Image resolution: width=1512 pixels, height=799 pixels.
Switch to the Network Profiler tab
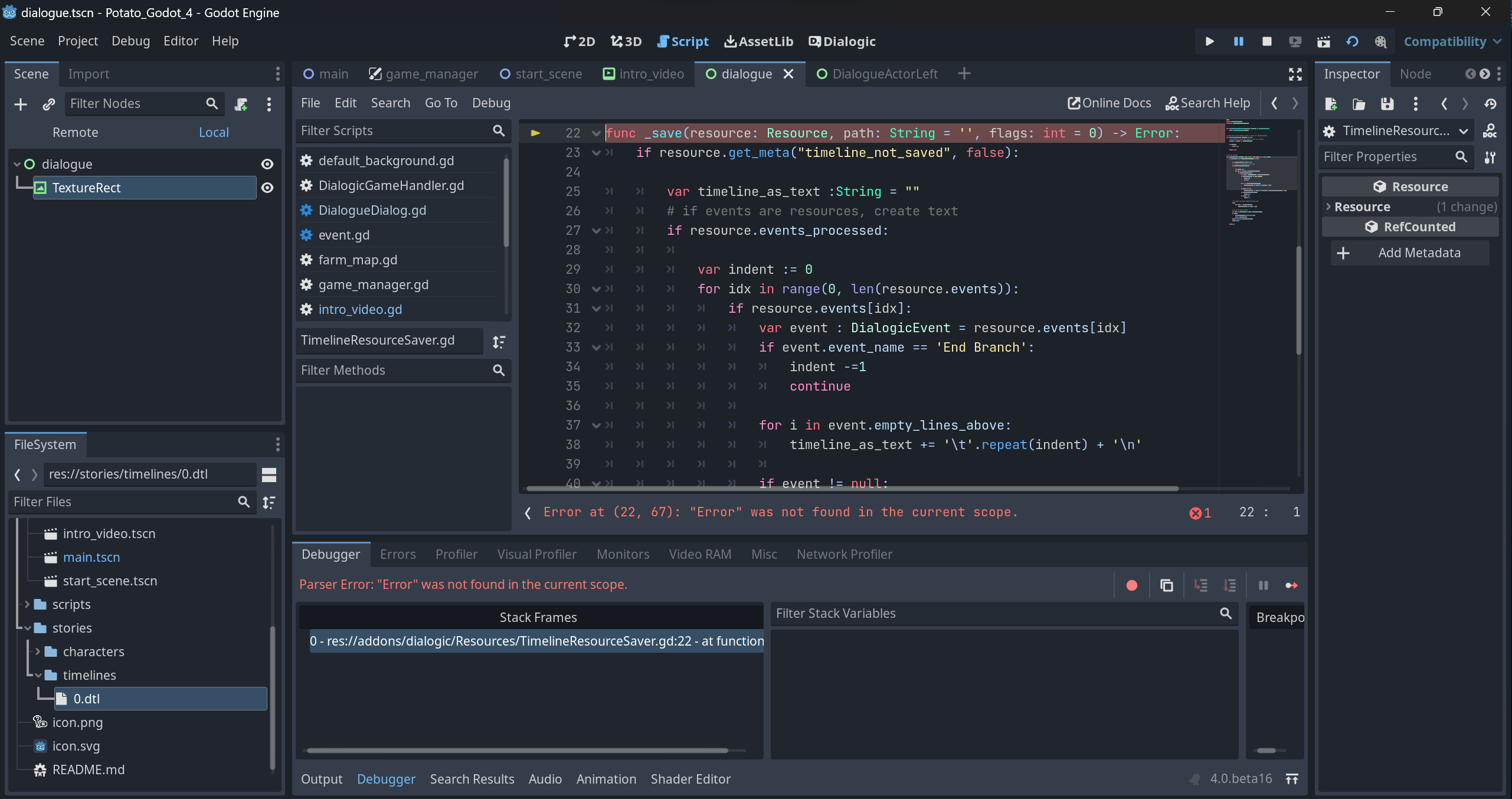pos(844,554)
